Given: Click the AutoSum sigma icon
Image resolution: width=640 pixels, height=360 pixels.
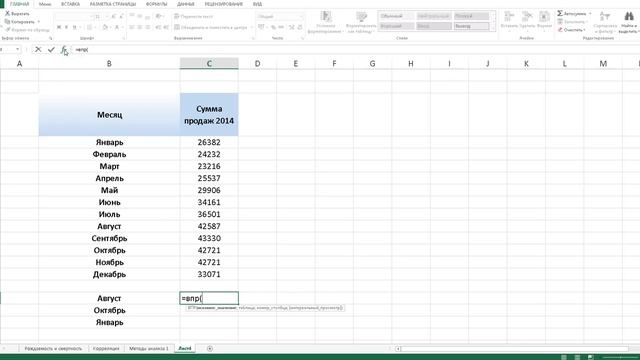Looking at the screenshot, I should tap(560, 13).
